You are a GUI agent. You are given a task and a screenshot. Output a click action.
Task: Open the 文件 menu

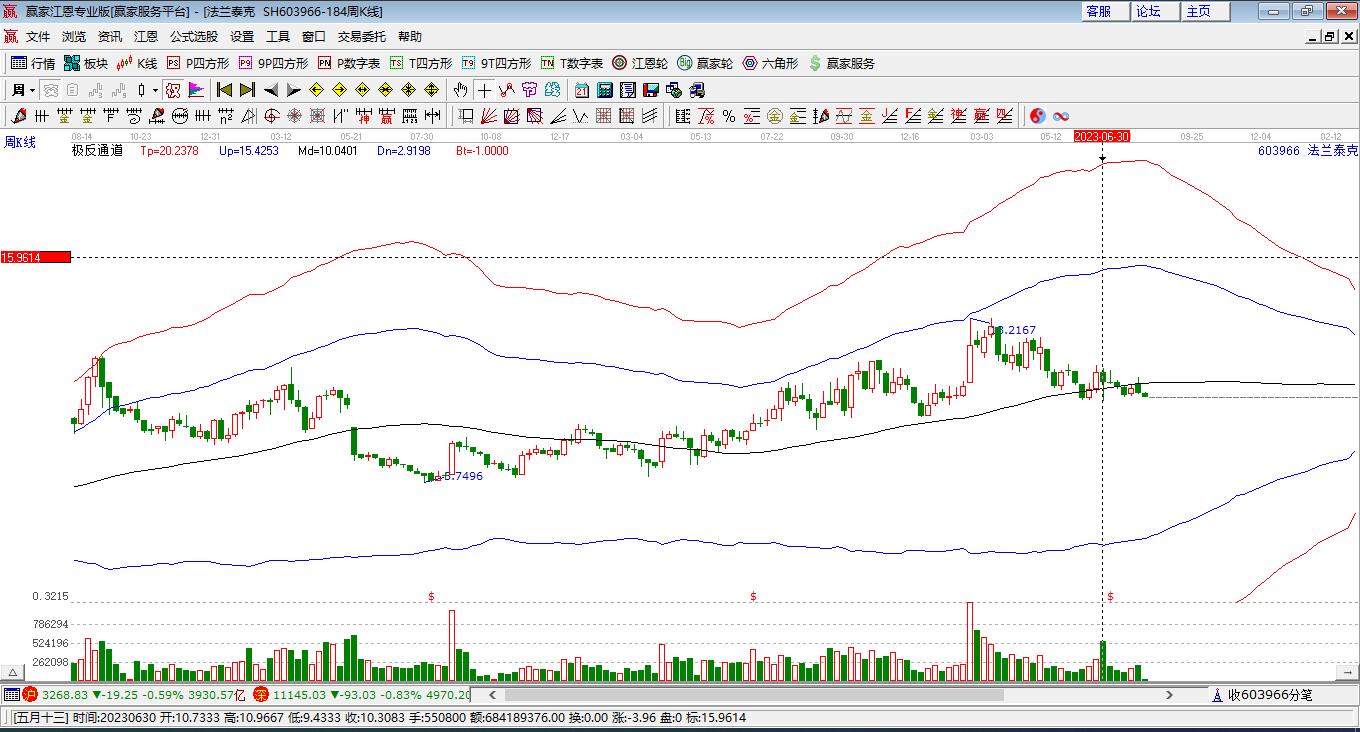(38, 36)
